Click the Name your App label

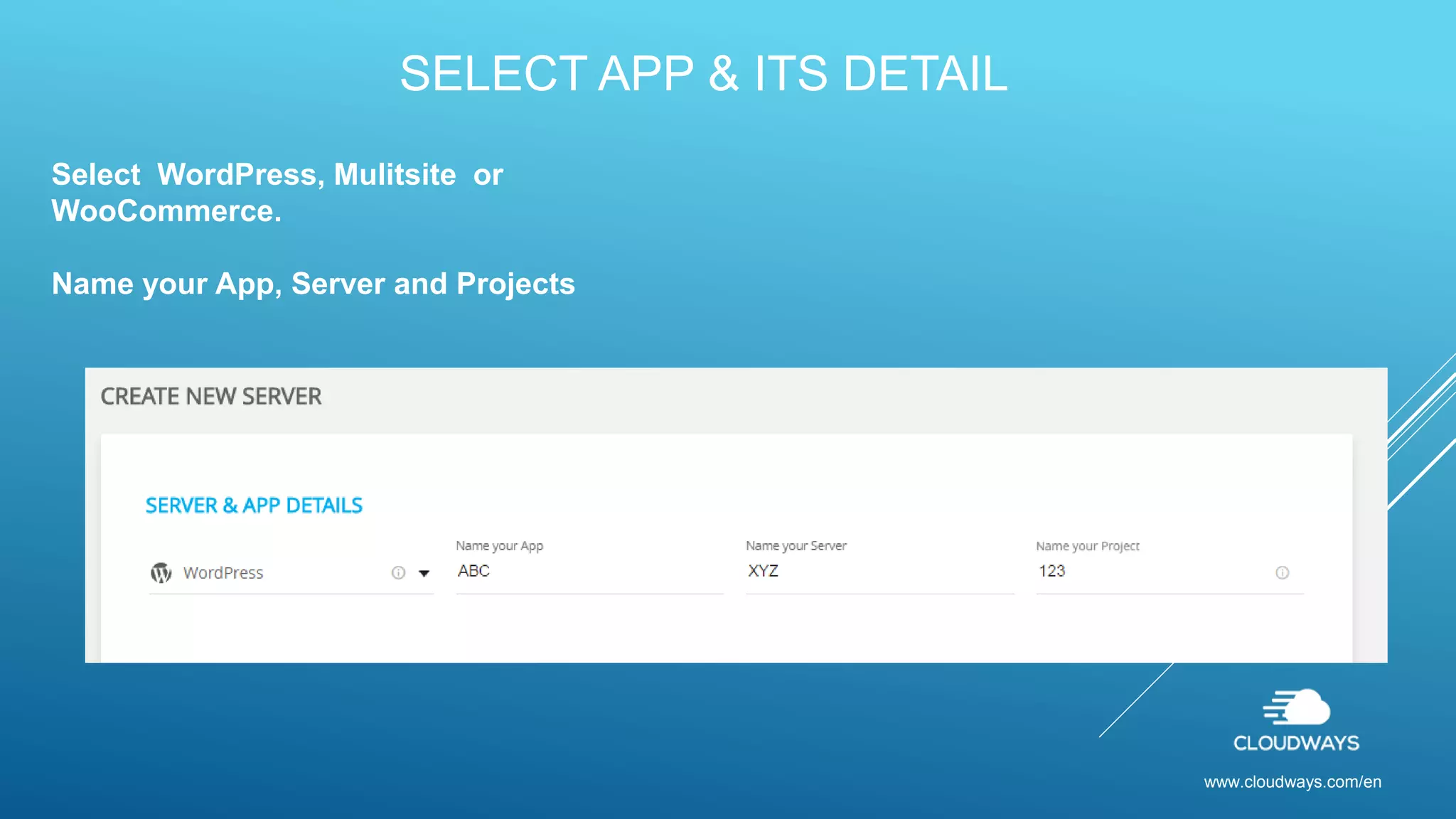pos(499,546)
